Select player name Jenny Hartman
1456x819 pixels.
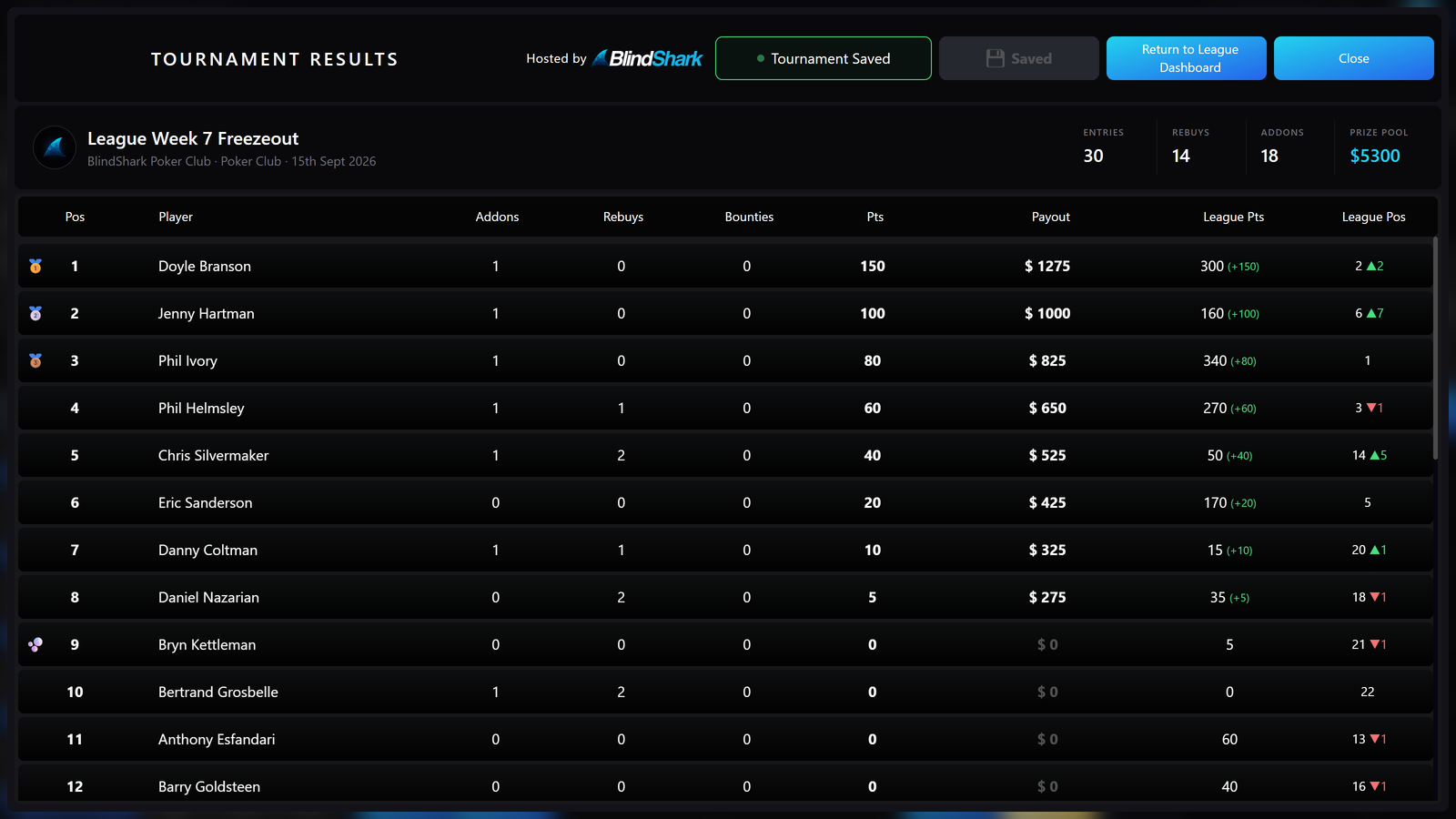(207, 313)
